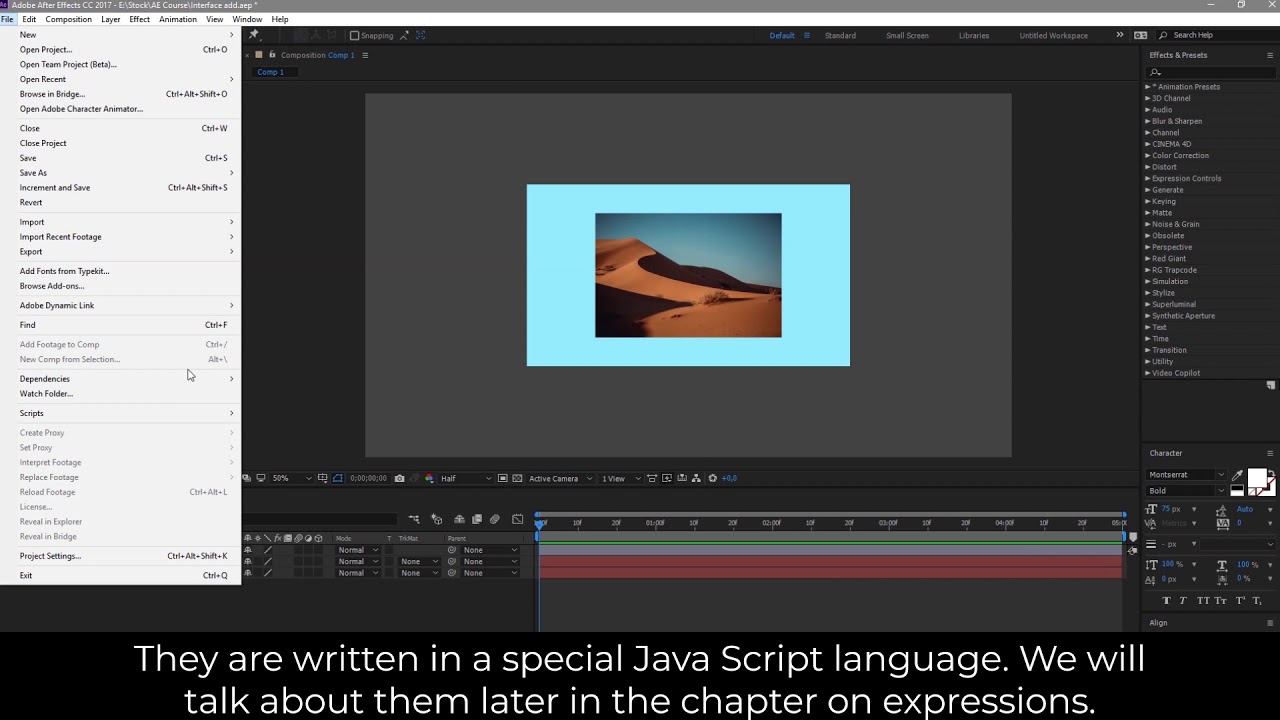Toggle shy switch of first timeline layer
The height and width of the screenshot is (720, 1280).
point(248,550)
